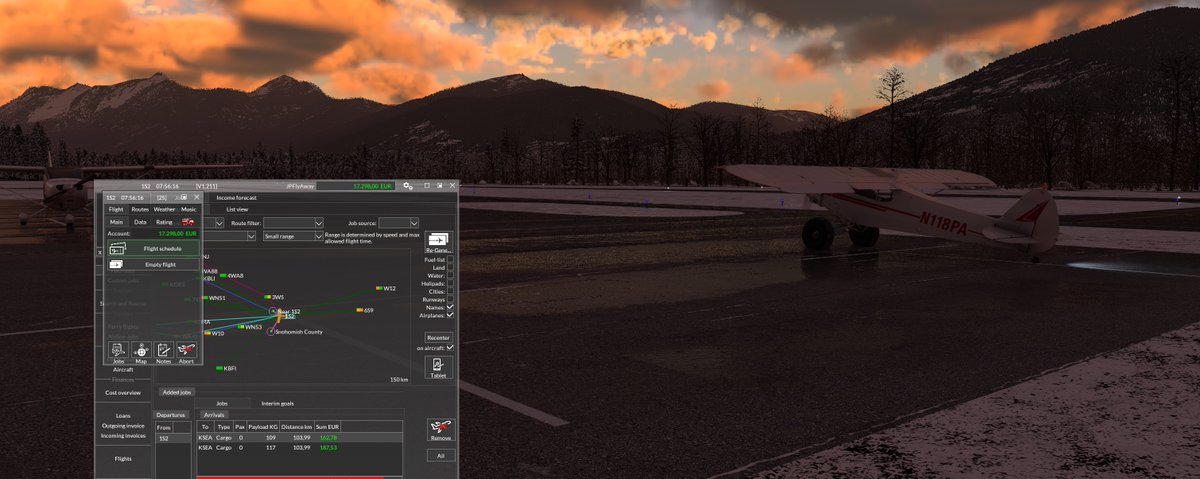
Task: Click Empty flight icon button
Action: click(153, 264)
